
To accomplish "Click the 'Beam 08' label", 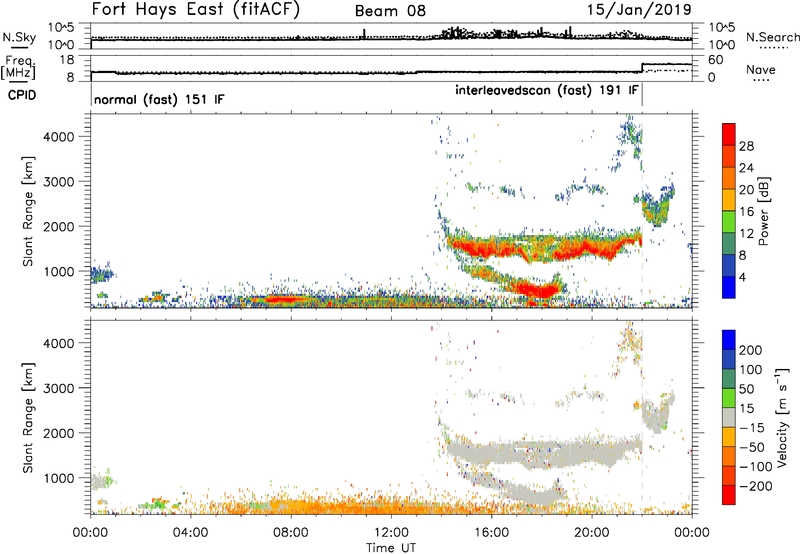I will point(390,11).
